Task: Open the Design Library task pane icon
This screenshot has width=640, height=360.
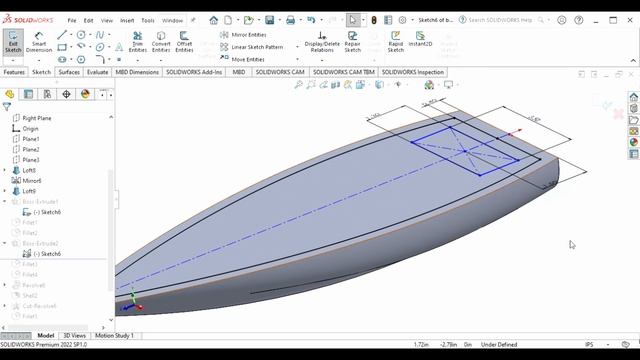Action: click(x=633, y=109)
